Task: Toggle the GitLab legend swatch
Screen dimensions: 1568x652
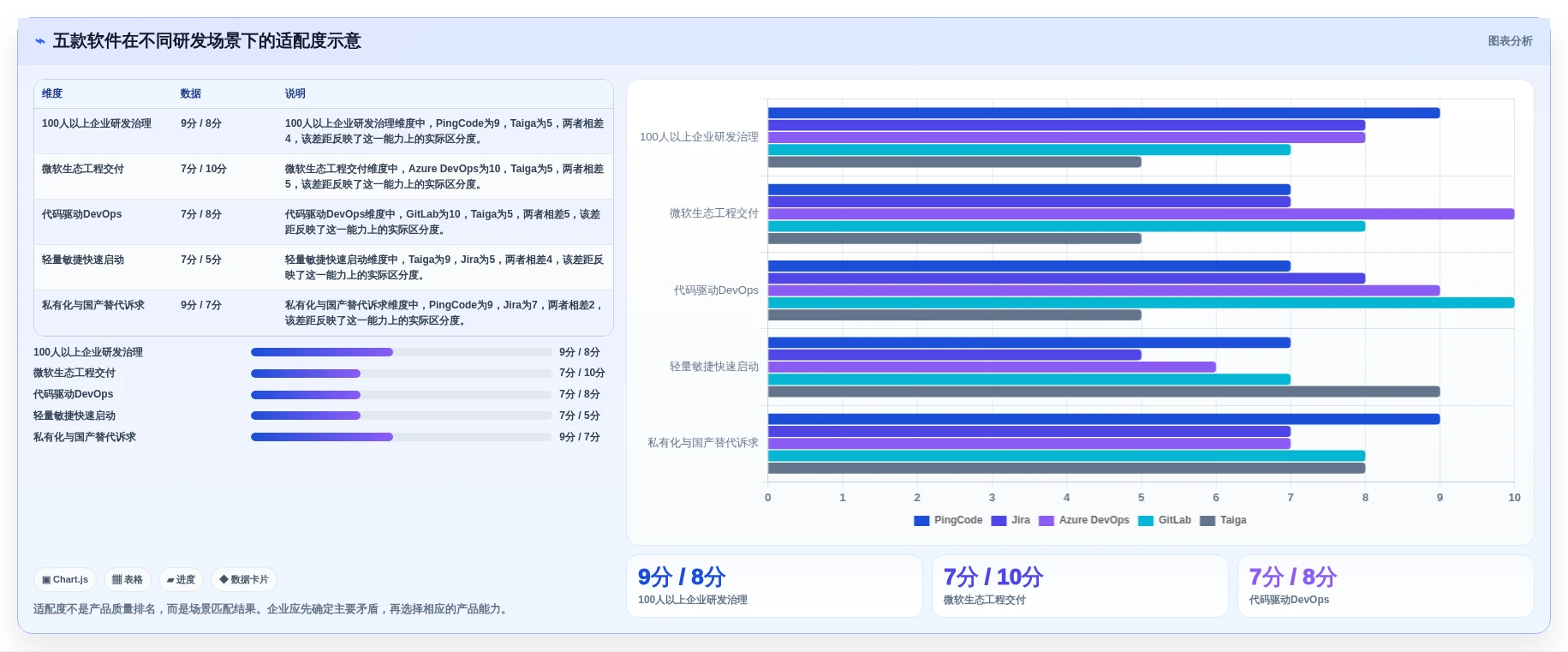Action: (1146, 521)
